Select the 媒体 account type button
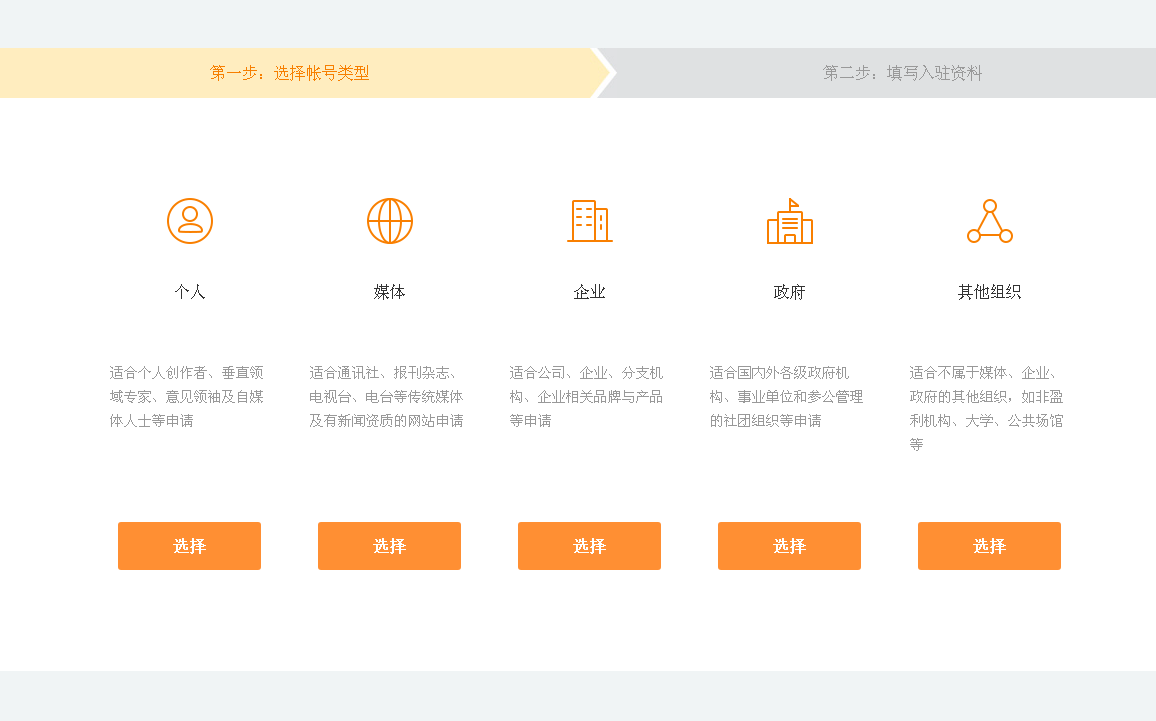This screenshot has width=1156, height=721. 389,546
